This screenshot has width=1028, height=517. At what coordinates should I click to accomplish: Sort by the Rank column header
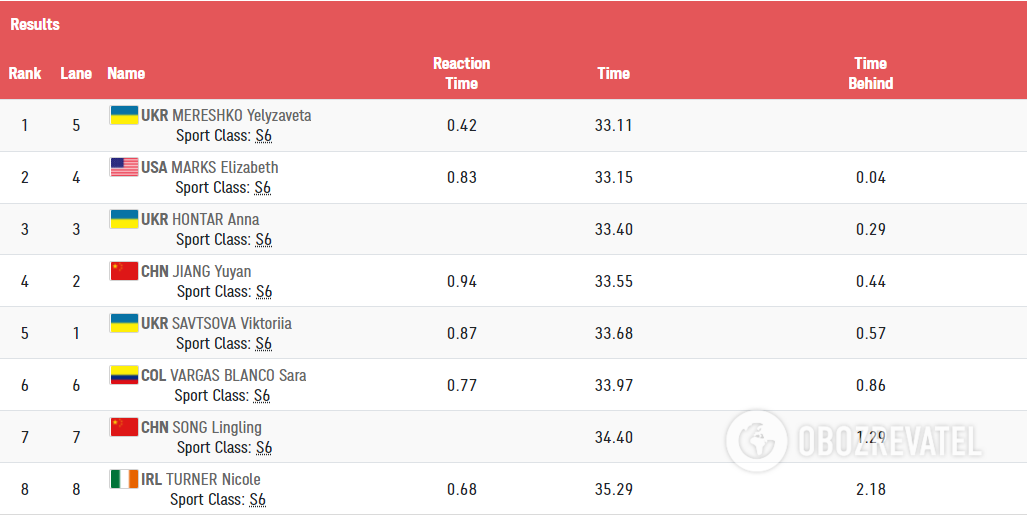25,73
